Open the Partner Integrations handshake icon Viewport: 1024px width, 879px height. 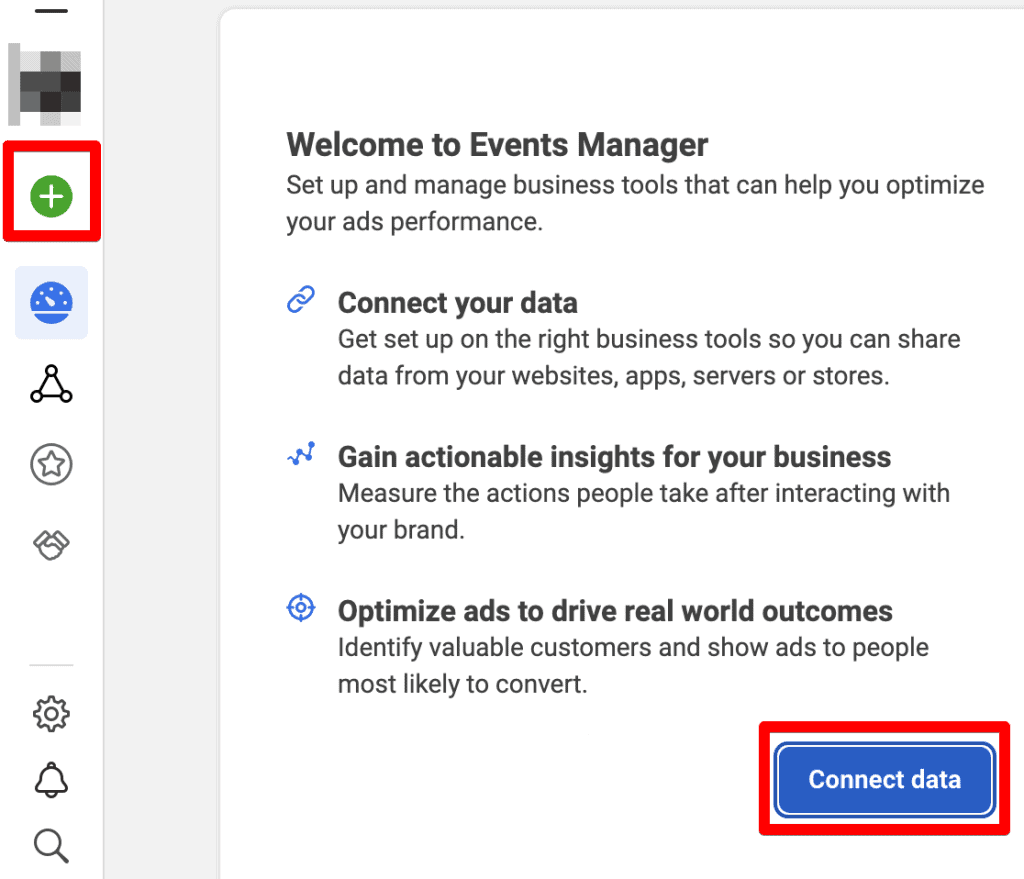click(51, 543)
